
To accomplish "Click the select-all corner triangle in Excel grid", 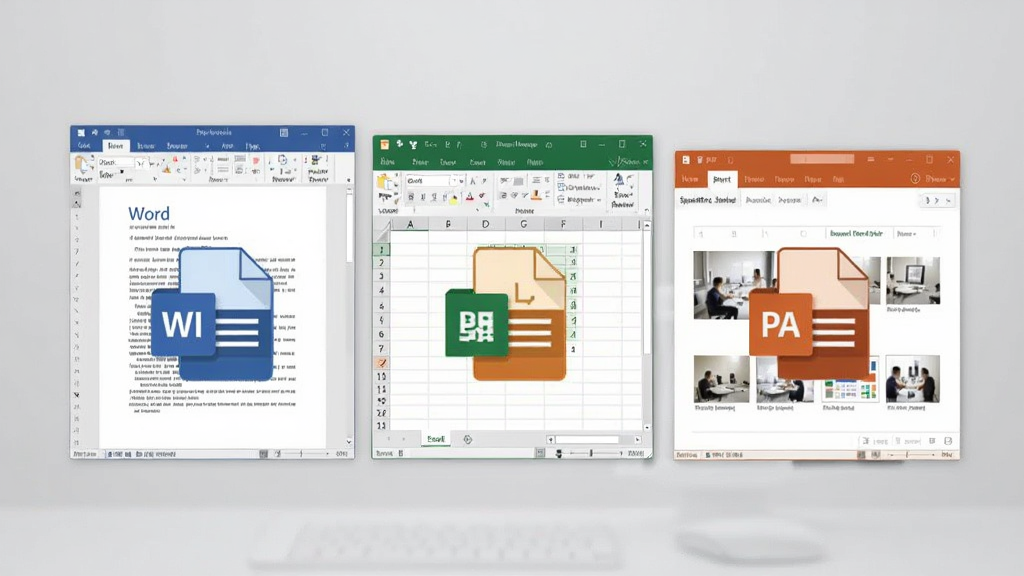I will 383,230.
